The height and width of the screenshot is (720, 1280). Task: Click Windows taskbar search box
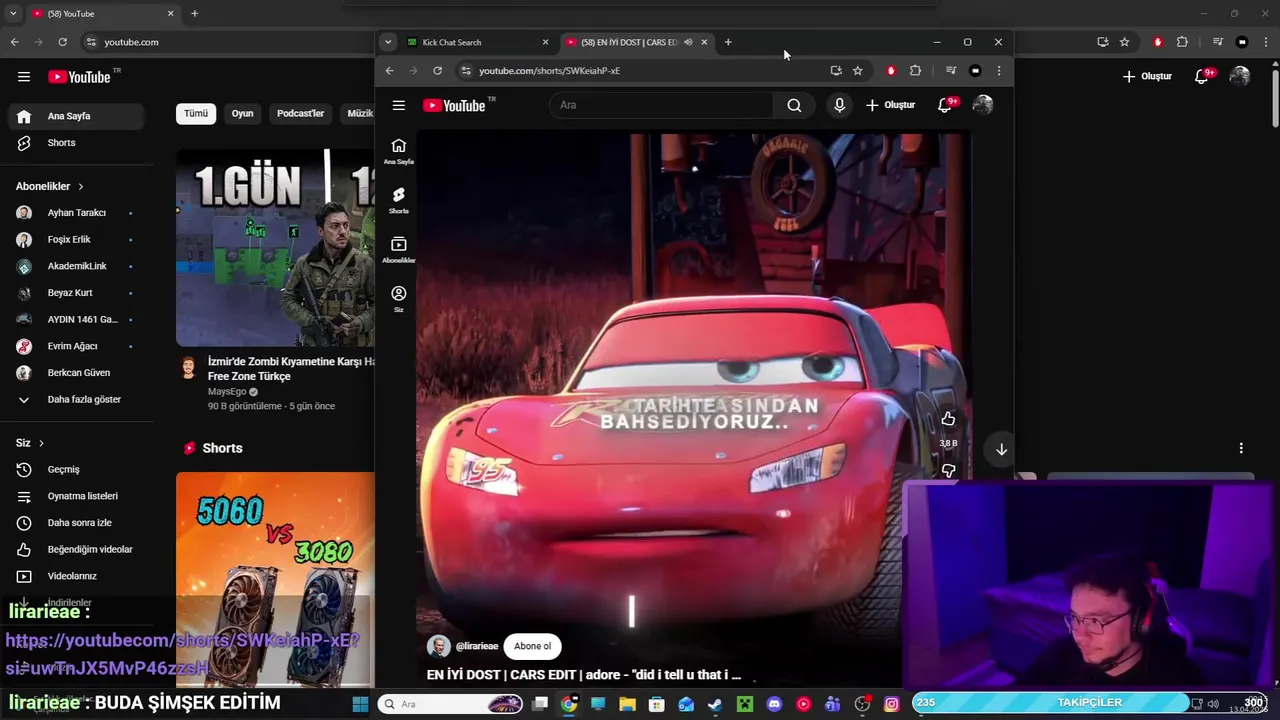(450, 704)
